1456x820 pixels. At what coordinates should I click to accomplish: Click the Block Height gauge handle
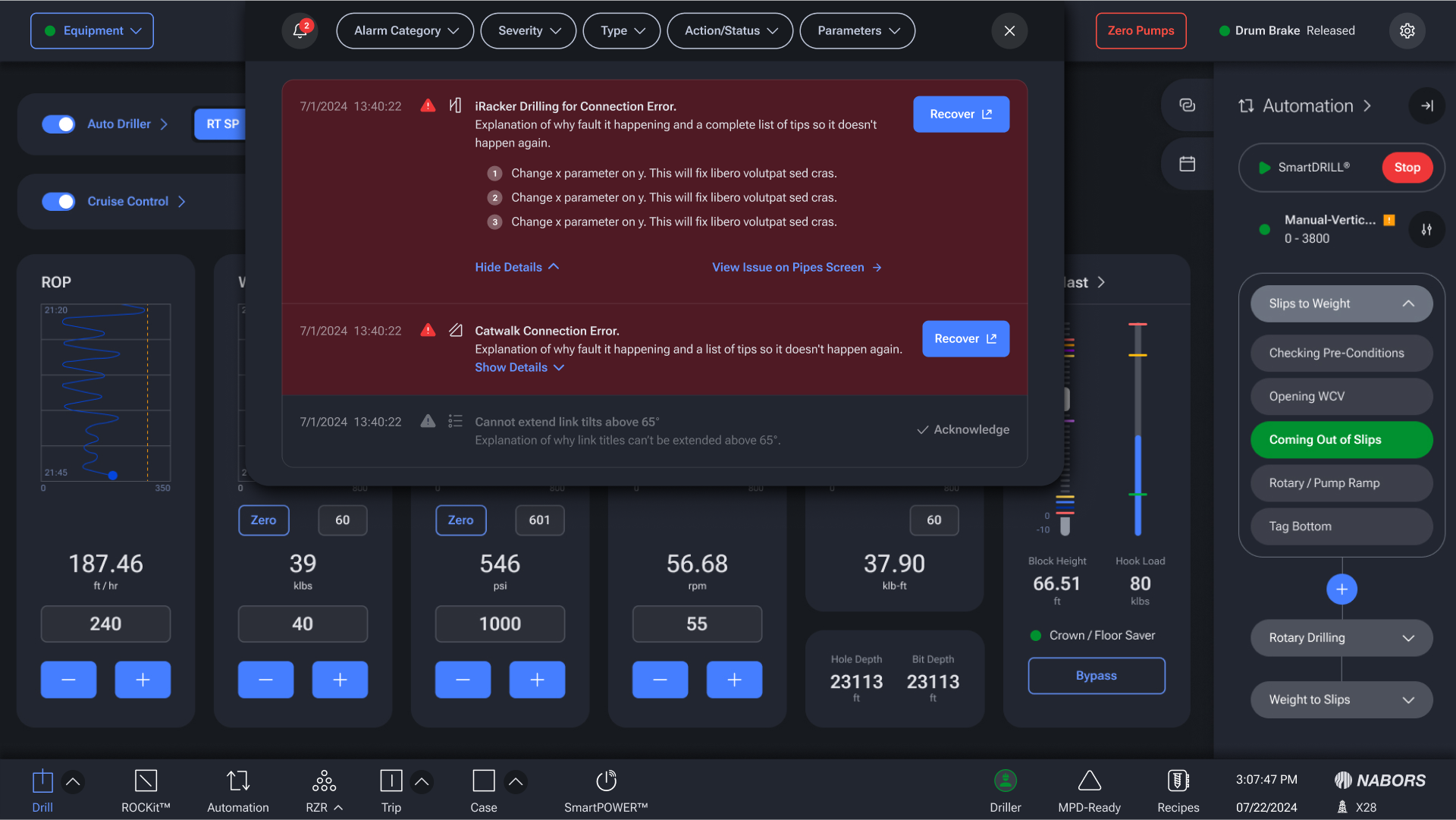tap(1065, 399)
